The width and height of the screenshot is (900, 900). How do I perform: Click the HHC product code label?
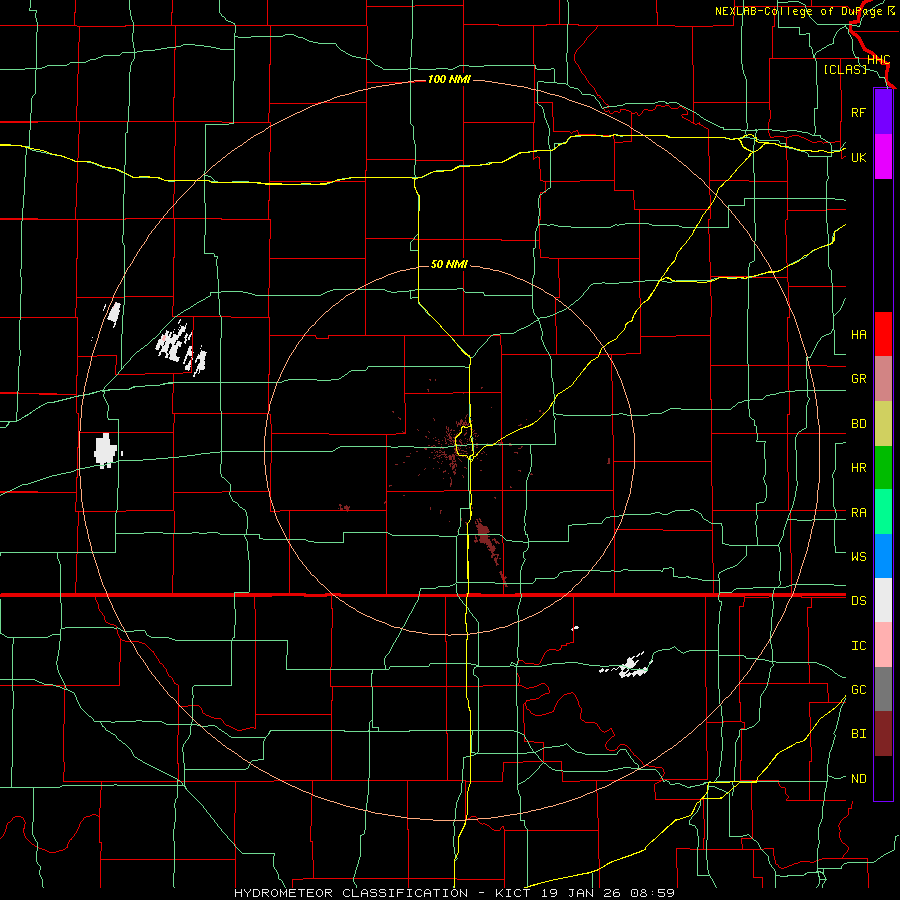tap(878, 60)
